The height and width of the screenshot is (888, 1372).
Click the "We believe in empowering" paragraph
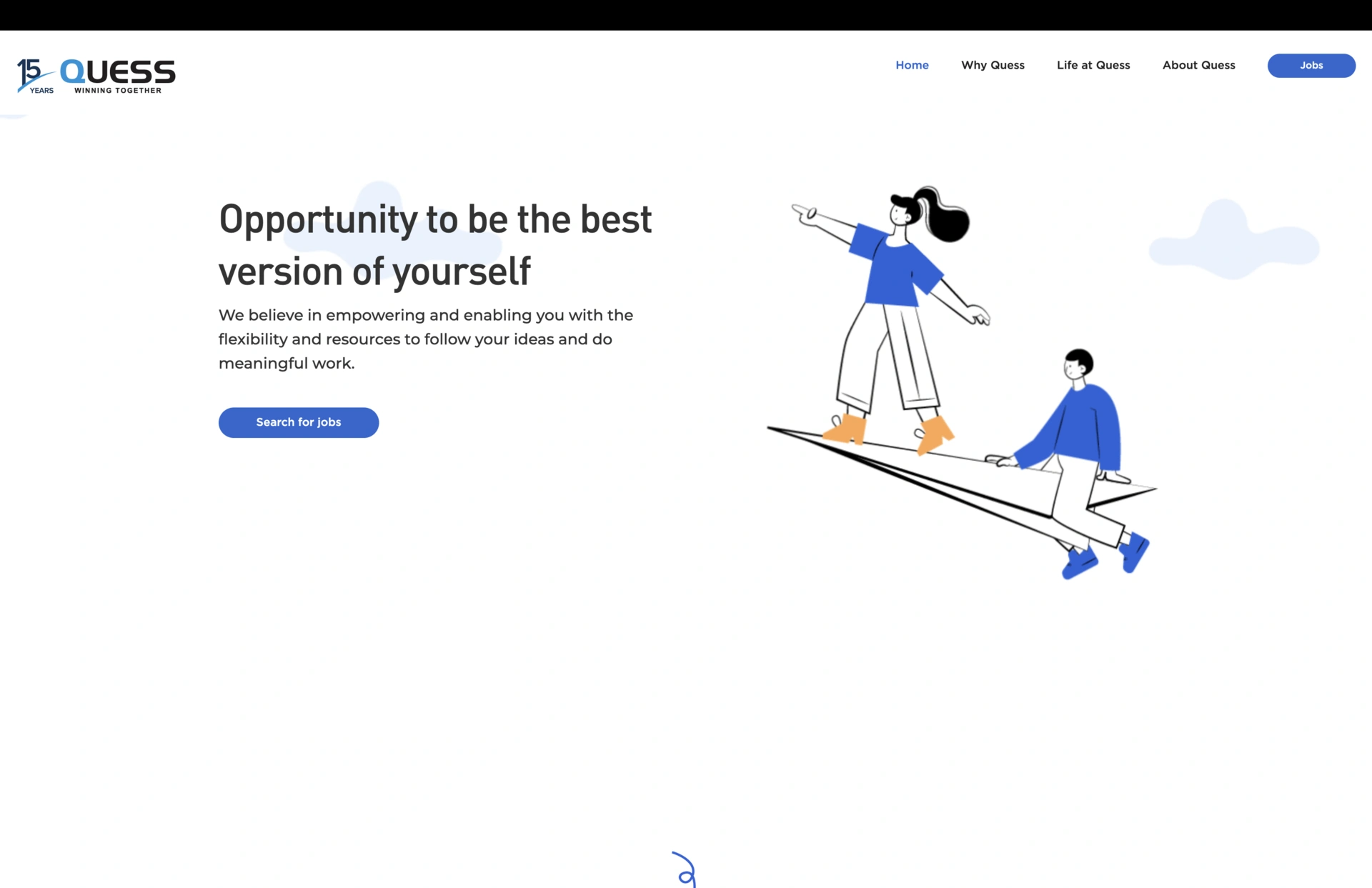click(426, 339)
